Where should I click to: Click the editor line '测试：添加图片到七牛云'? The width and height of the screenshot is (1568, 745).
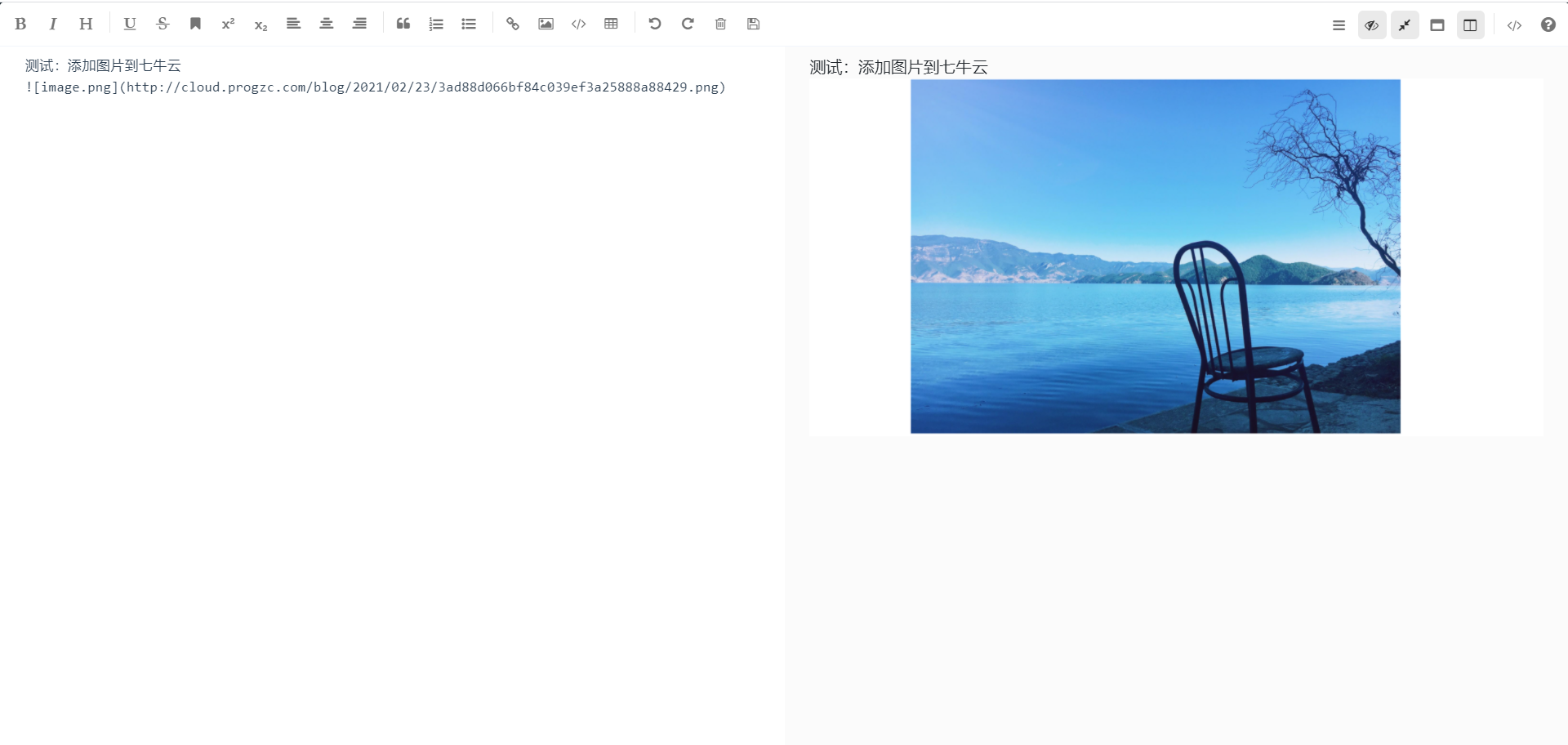tap(103, 65)
